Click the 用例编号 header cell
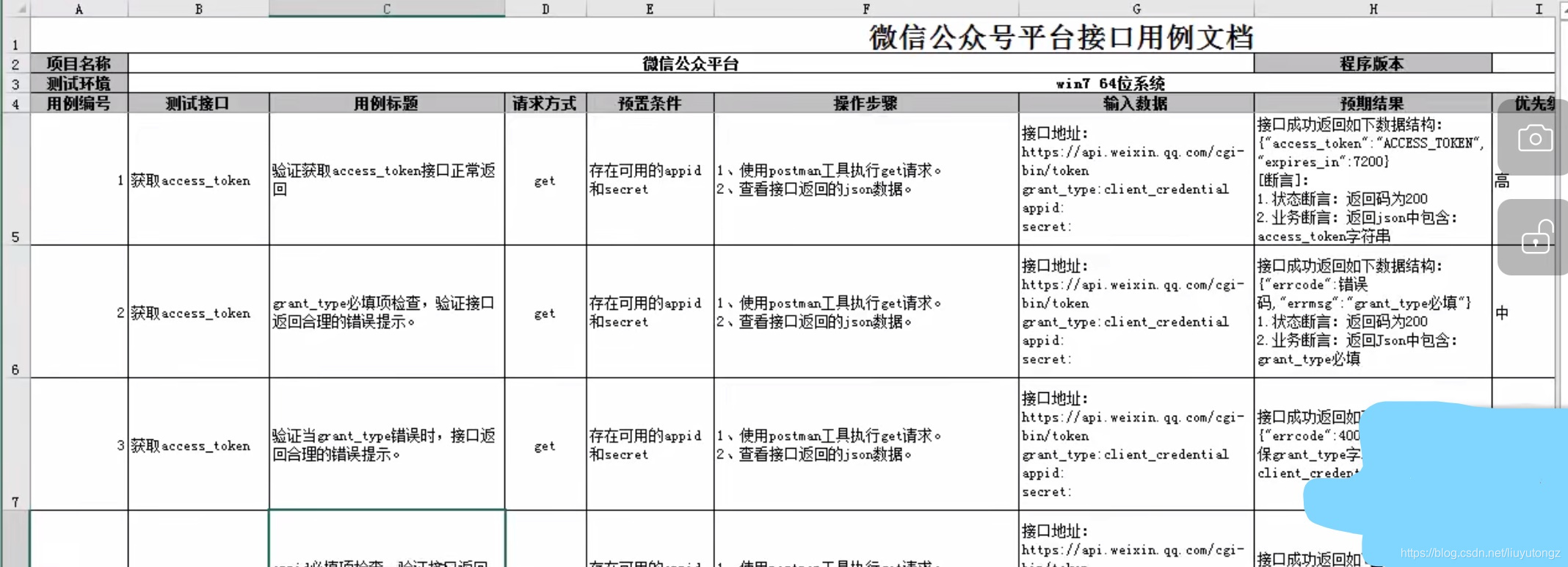The height and width of the screenshot is (567, 1568). tap(79, 103)
